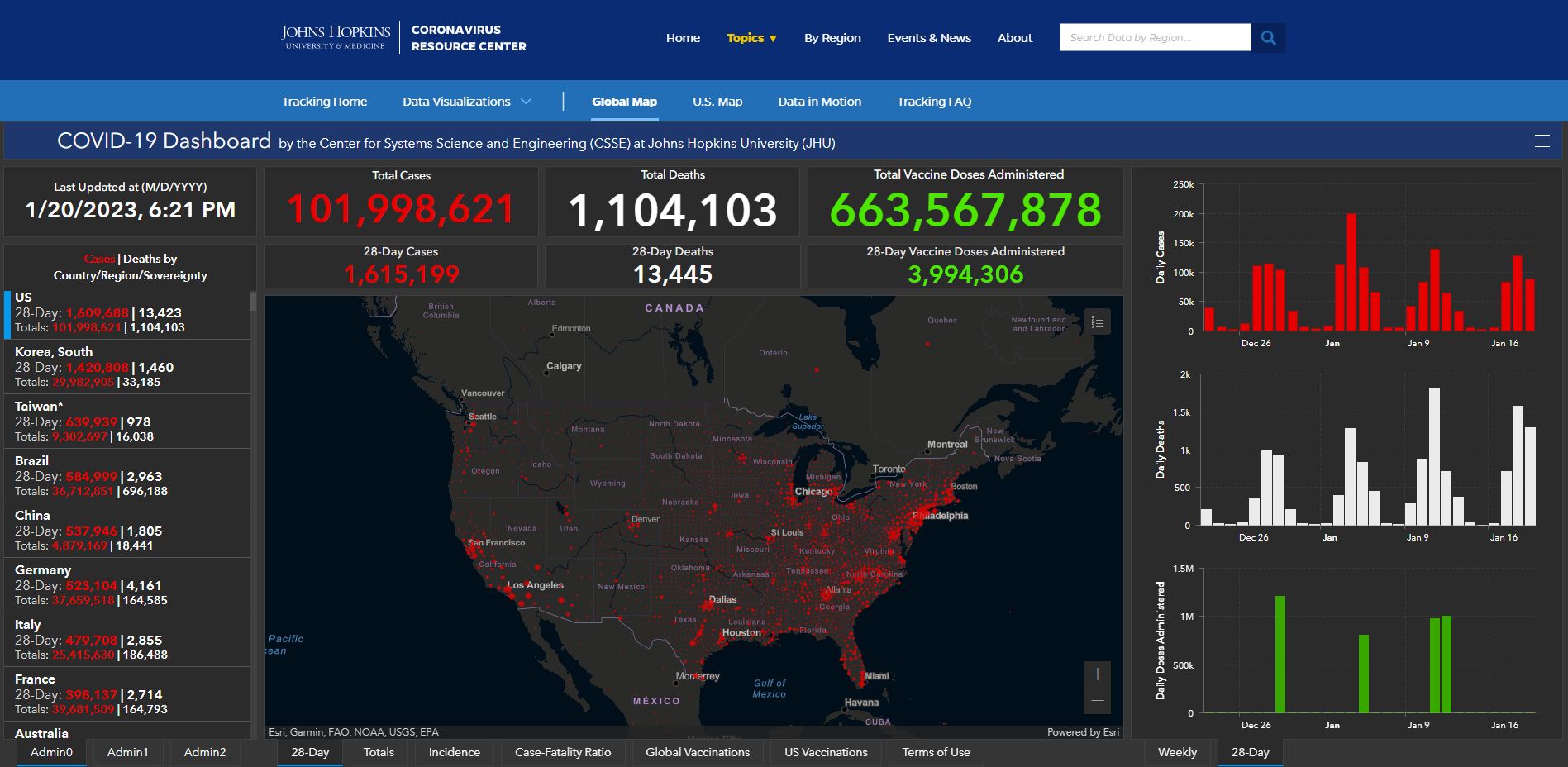Open the About page
This screenshot has width=1568, height=767.
[x=1015, y=38]
